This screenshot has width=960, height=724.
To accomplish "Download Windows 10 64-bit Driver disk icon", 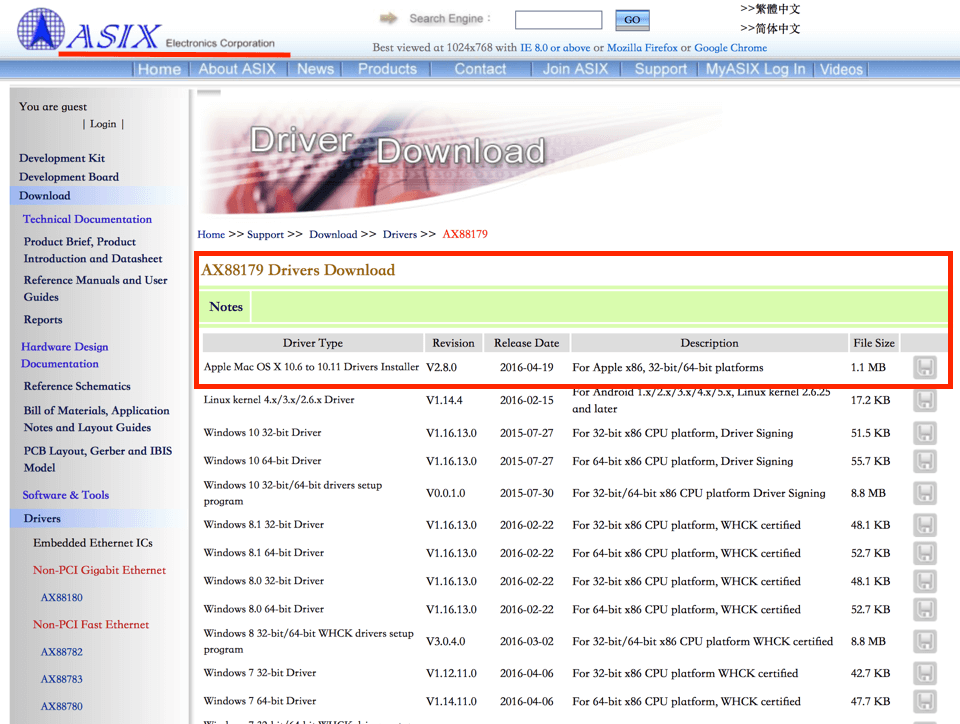I will (x=925, y=461).
